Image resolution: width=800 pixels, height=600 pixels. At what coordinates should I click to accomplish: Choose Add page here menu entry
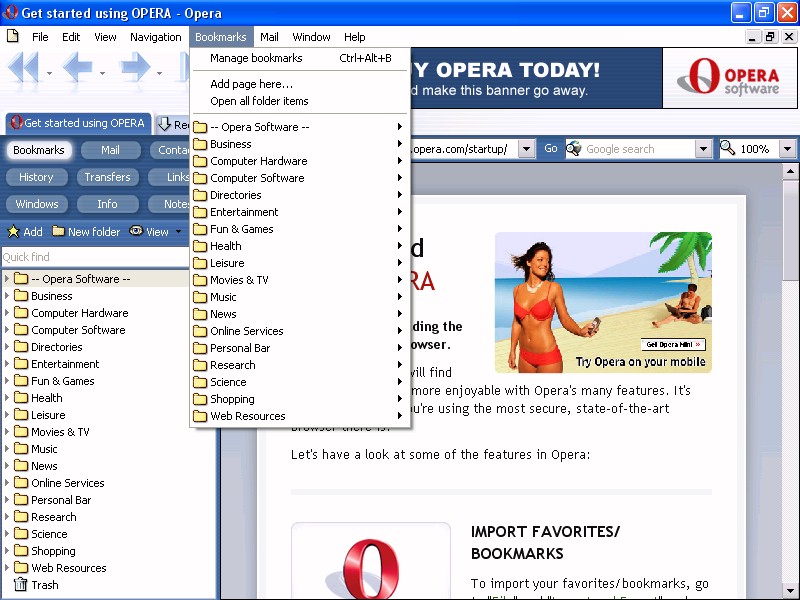point(300,84)
